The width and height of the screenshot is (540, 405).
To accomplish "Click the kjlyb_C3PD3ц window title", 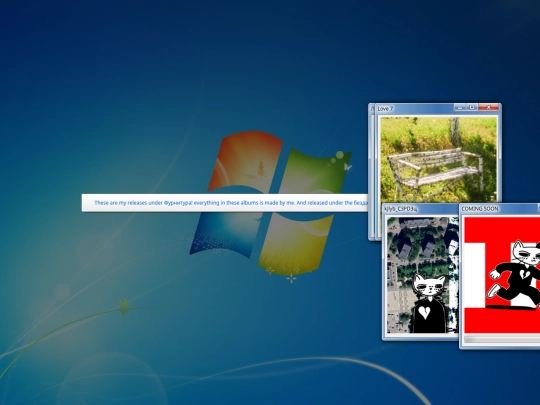I will 401,209.
